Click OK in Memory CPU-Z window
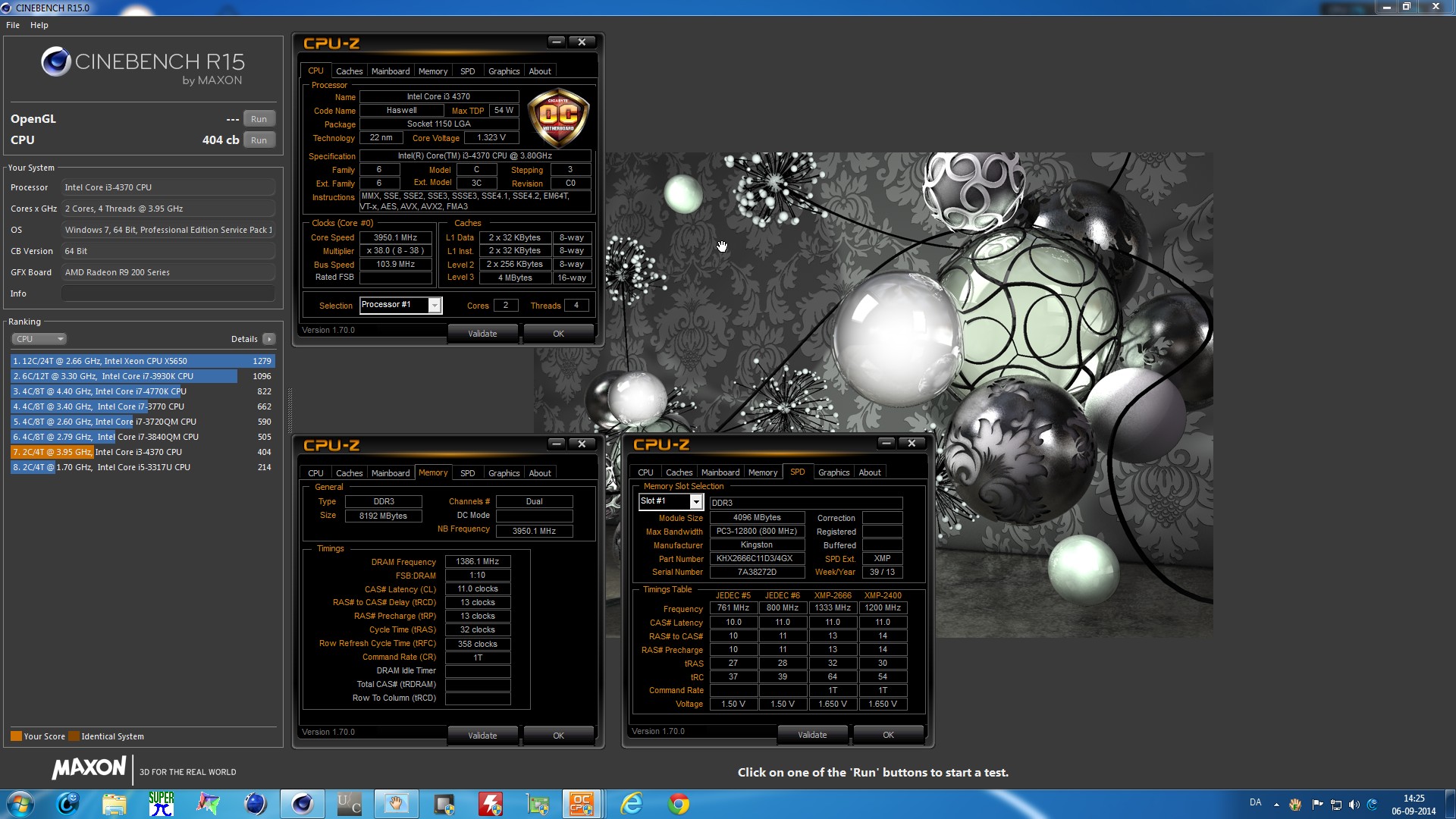 [558, 736]
